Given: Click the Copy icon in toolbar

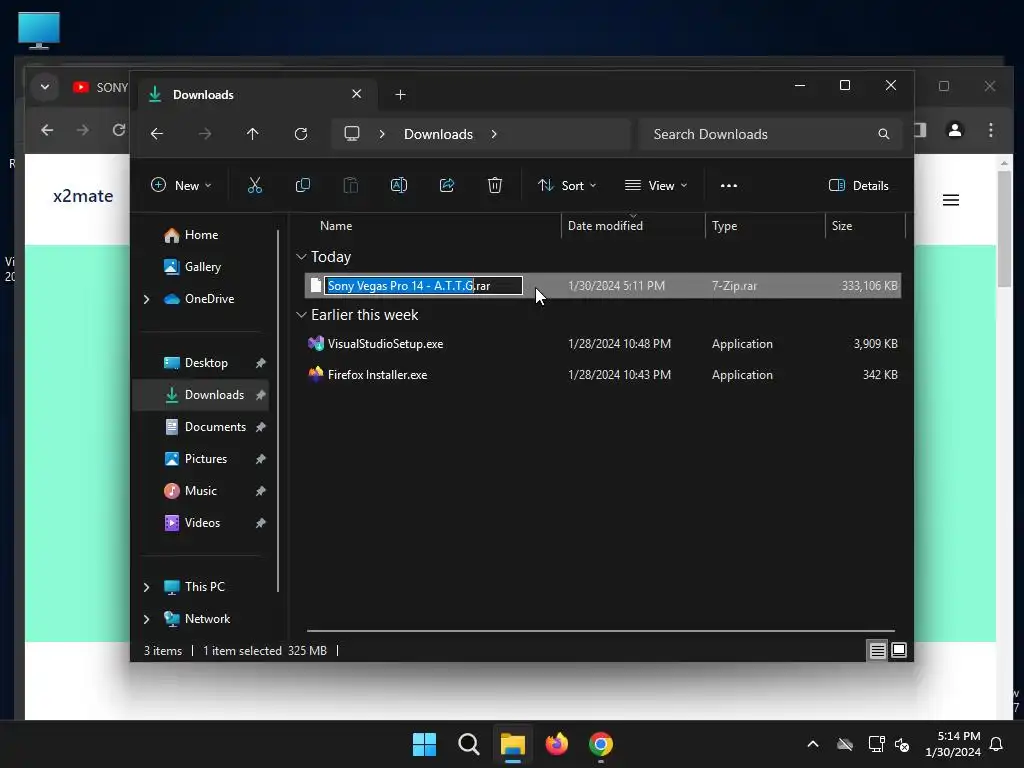Looking at the screenshot, I should tap(302, 185).
